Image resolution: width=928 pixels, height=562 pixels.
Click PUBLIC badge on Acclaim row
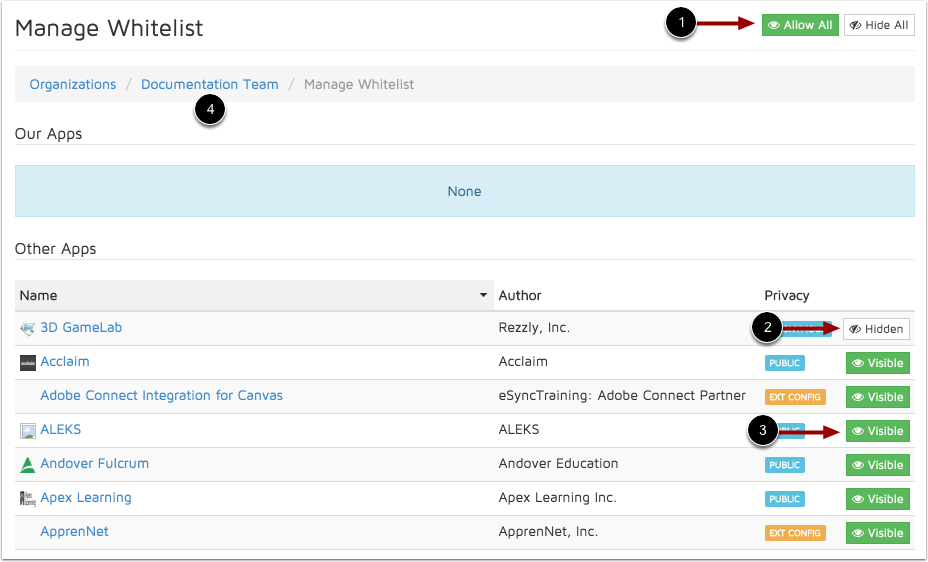click(x=784, y=363)
